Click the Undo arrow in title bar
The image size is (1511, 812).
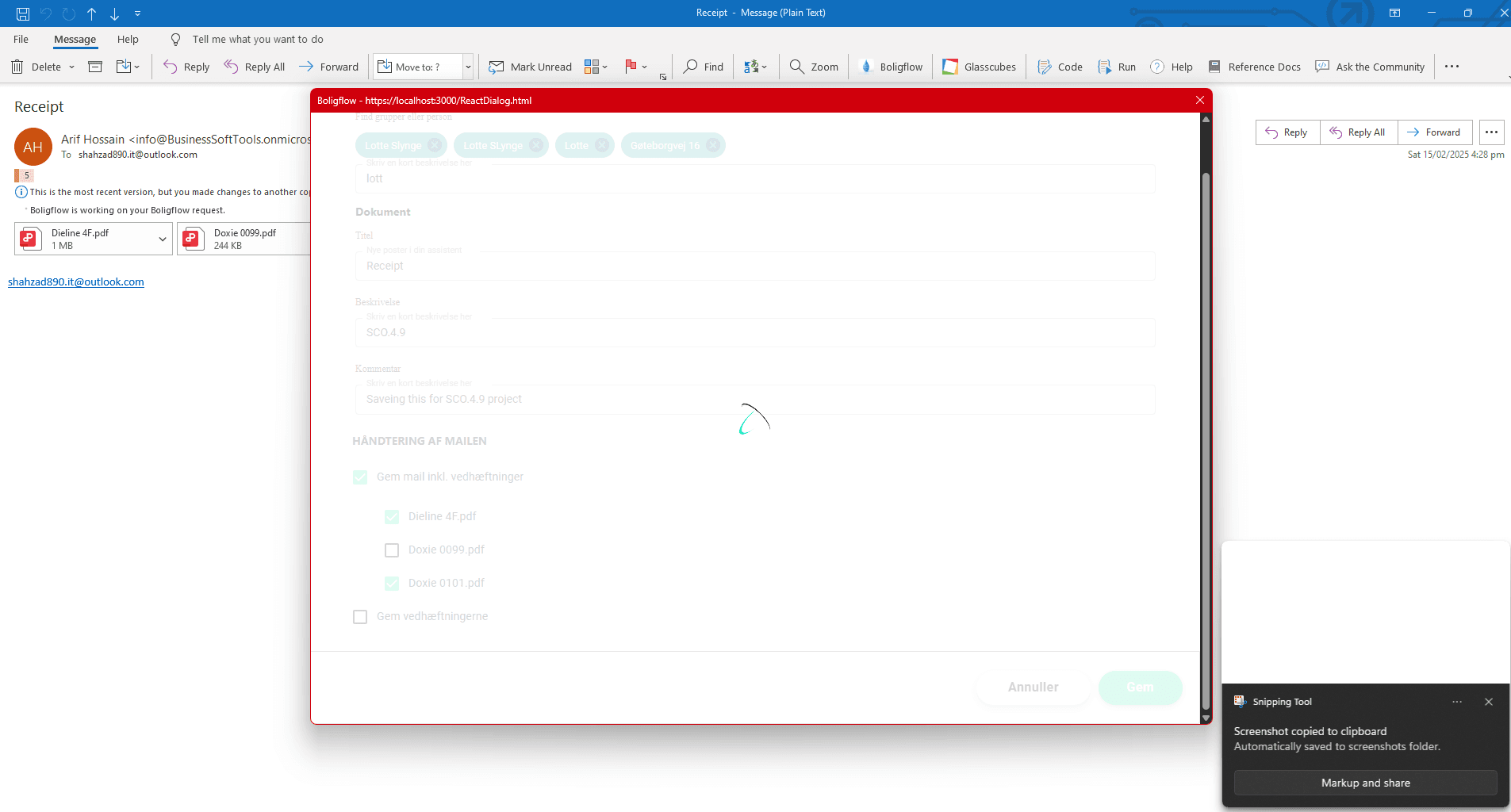pyautogui.click(x=46, y=13)
